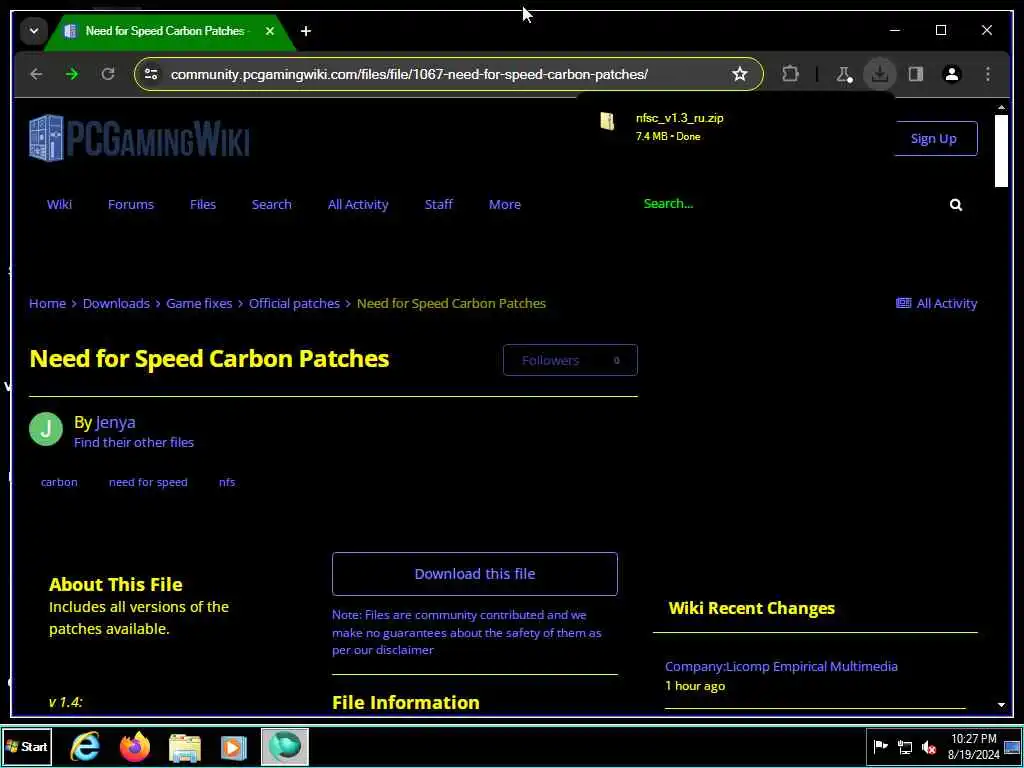The image size is (1024, 768).
Task: Open the Windows Start menu
Action: [27, 746]
